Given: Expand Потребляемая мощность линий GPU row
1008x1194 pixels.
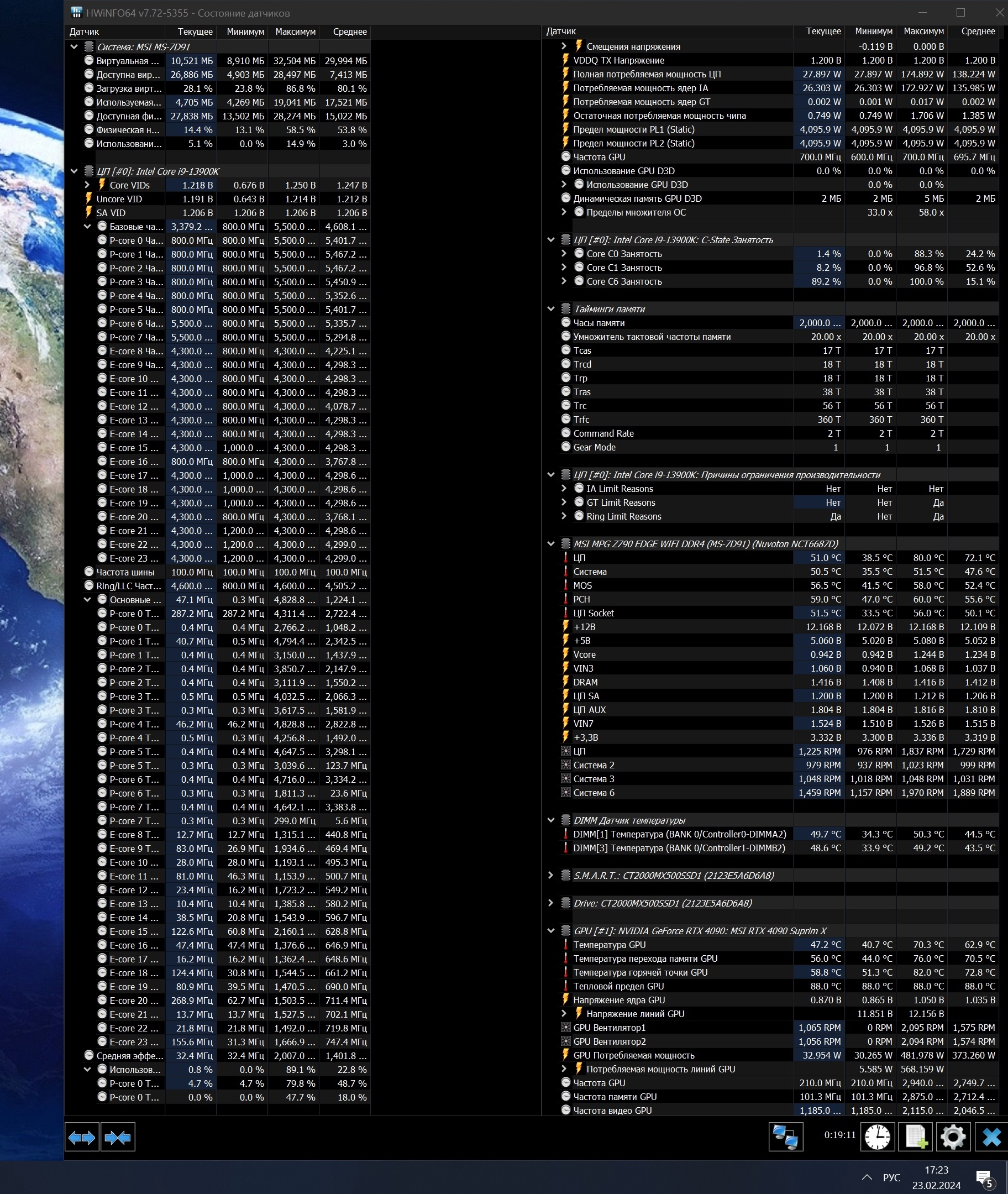Looking at the screenshot, I should pos(564,1069).
